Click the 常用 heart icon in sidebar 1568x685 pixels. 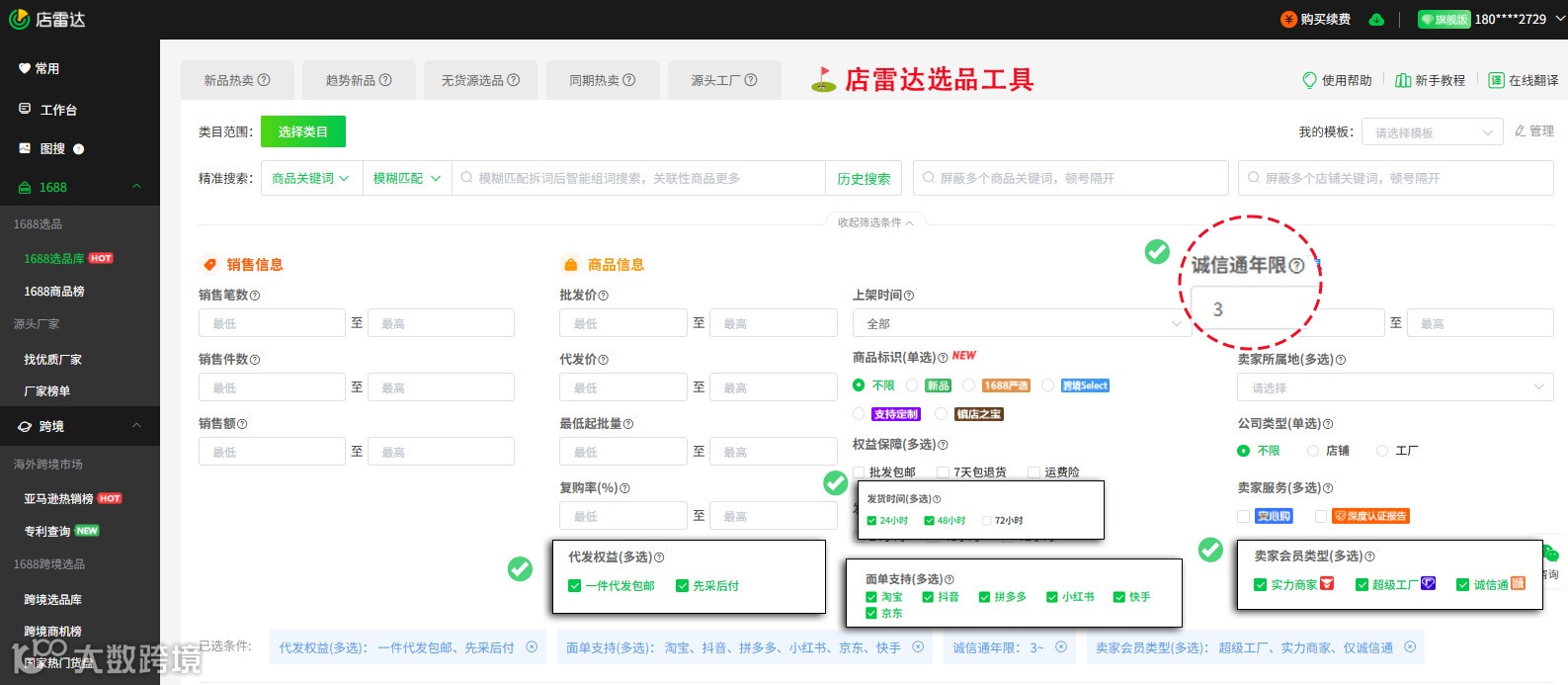point(25,68)
